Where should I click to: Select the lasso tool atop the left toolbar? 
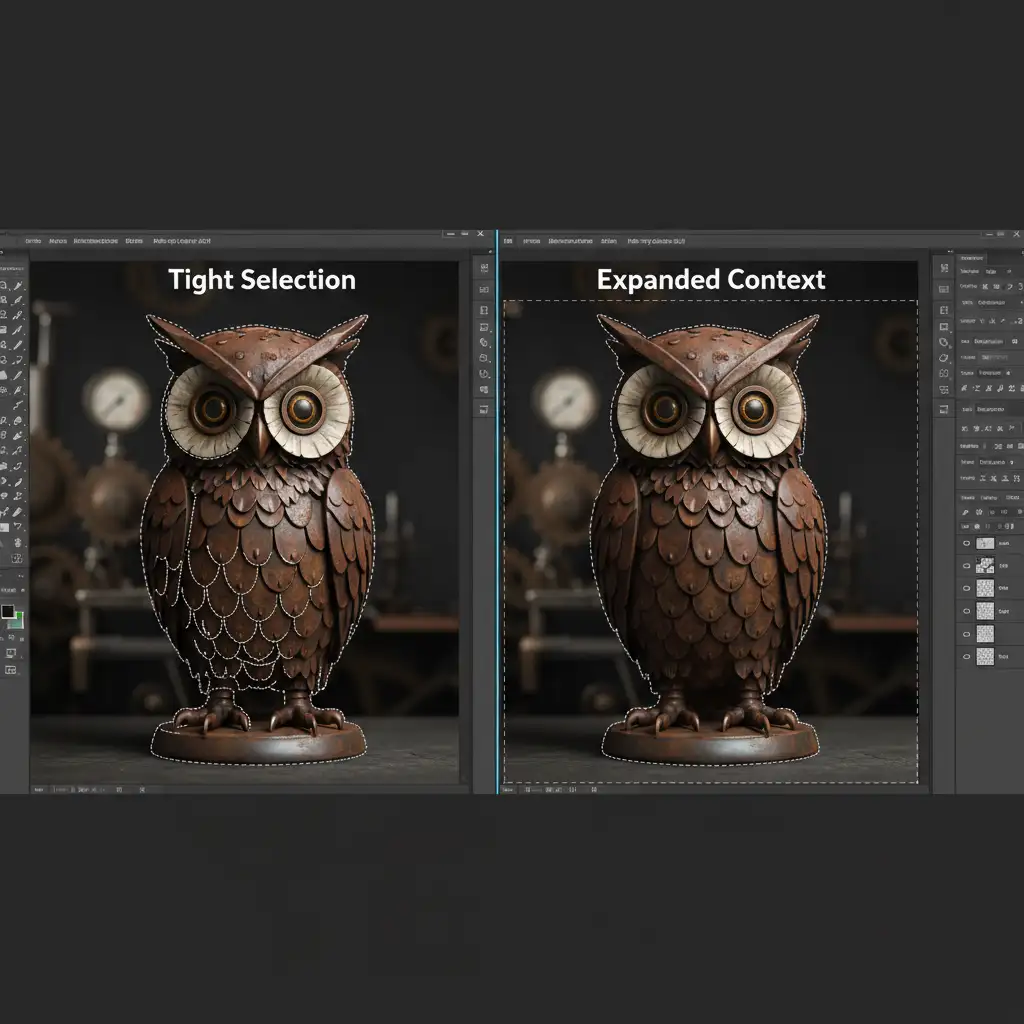[x=5, y=286]
